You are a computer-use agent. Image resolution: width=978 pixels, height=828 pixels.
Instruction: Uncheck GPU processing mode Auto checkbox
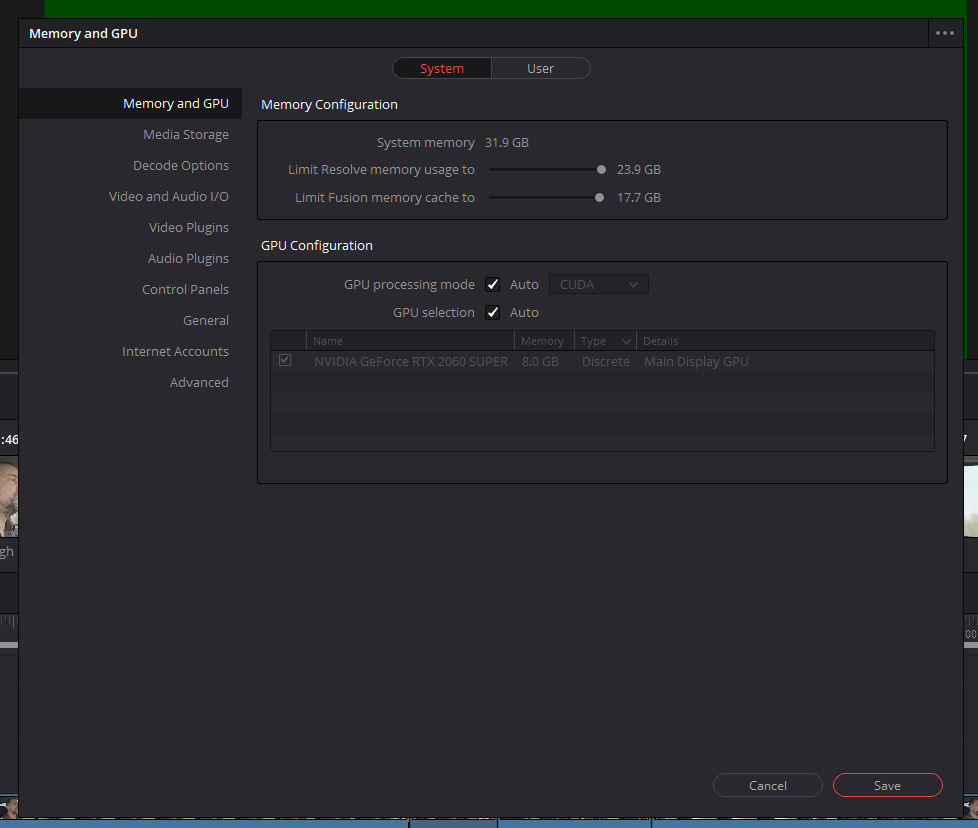click(493, 284)
